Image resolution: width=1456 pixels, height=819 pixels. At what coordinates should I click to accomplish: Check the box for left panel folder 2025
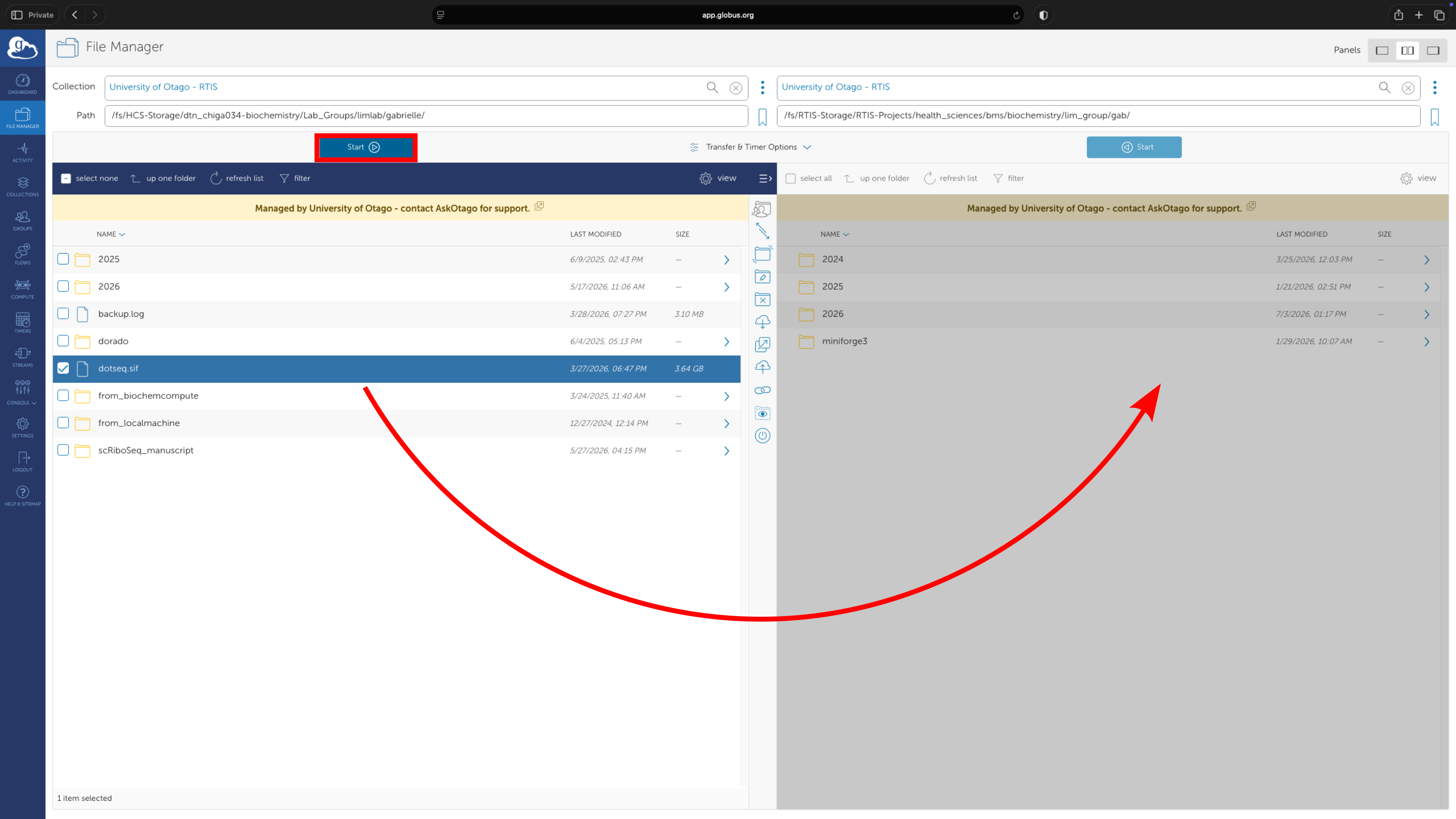tap(64, 259)
